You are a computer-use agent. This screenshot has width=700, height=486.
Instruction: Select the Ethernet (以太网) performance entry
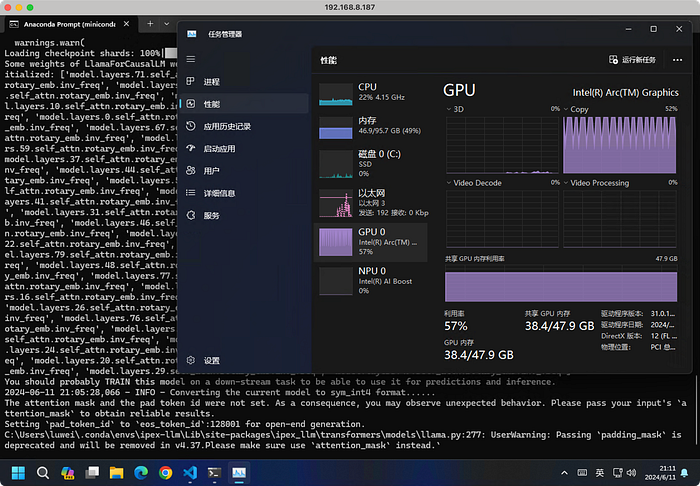coord(371,203)
